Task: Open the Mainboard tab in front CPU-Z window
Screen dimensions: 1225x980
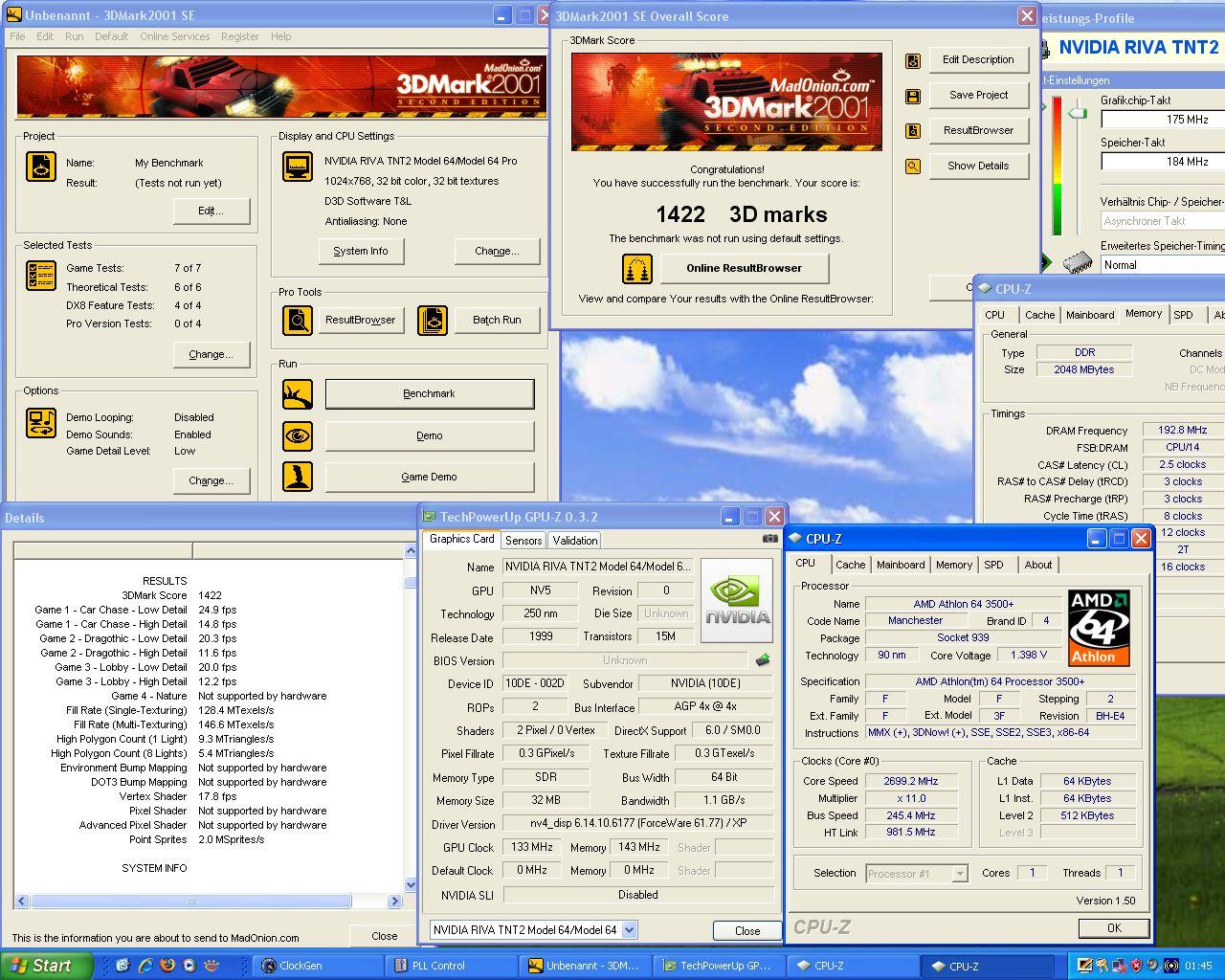Action: [x=901, y=565]
